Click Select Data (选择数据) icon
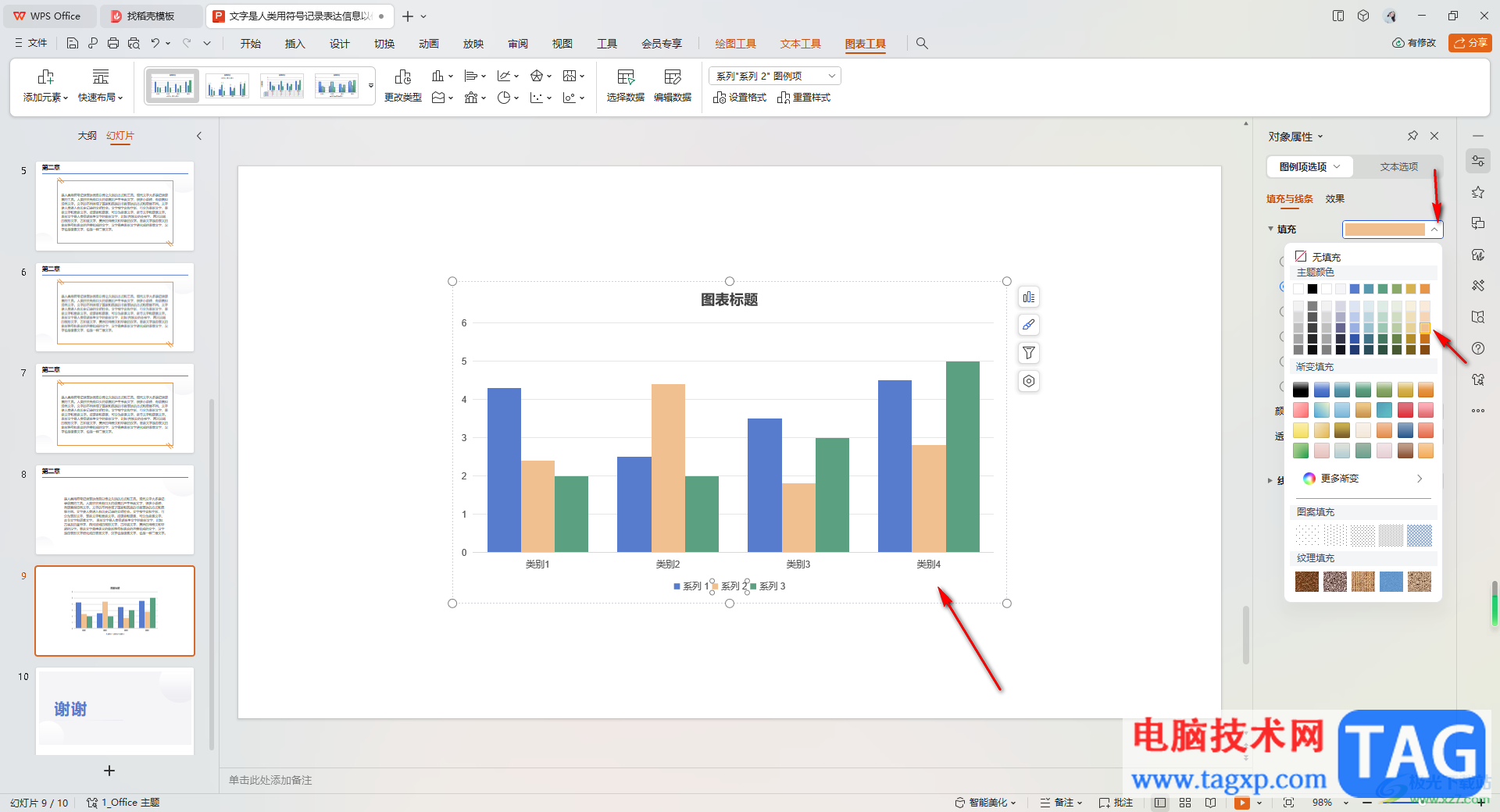This screenshot has width=1500, height=812. coord(626,77)
